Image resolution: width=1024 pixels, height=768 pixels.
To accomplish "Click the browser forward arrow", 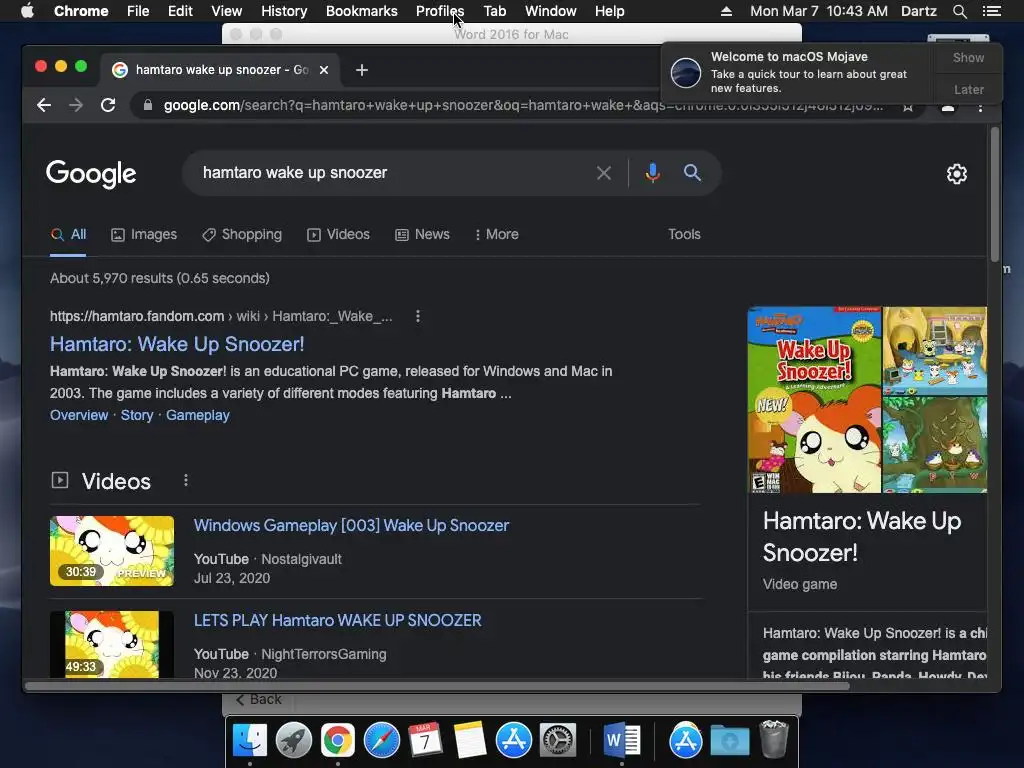I will click(x=76, y=105).
